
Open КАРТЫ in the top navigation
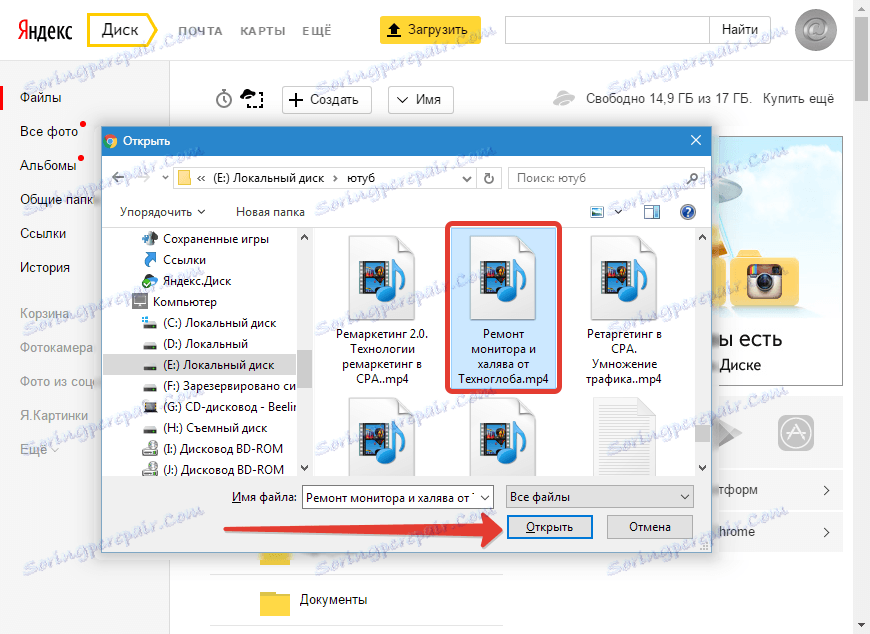(263, 31)
